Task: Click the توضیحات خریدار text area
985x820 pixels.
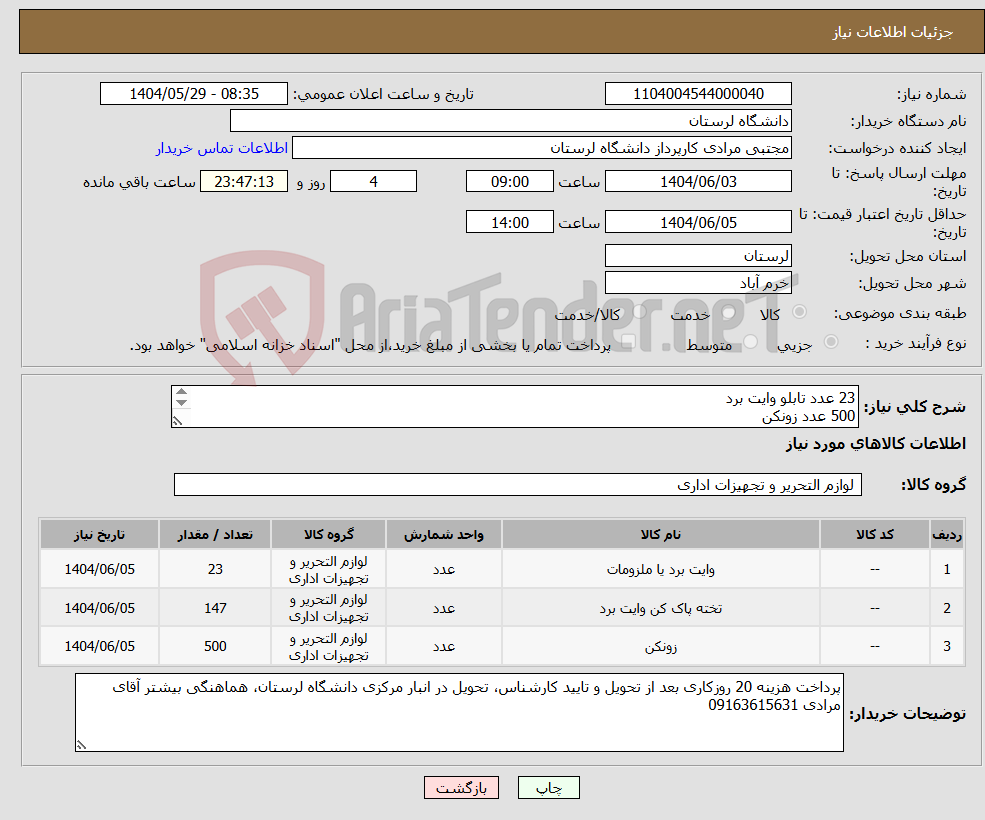Action: (x=459, y=713)
